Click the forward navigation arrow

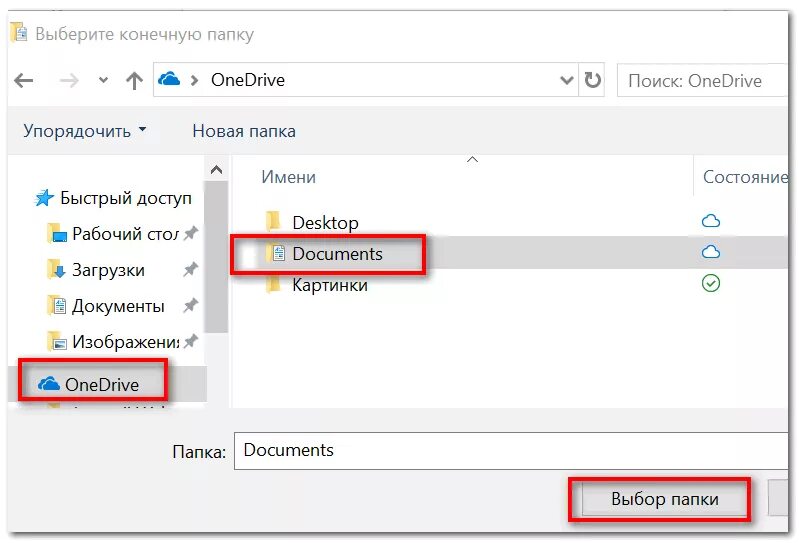pos(69,80)
